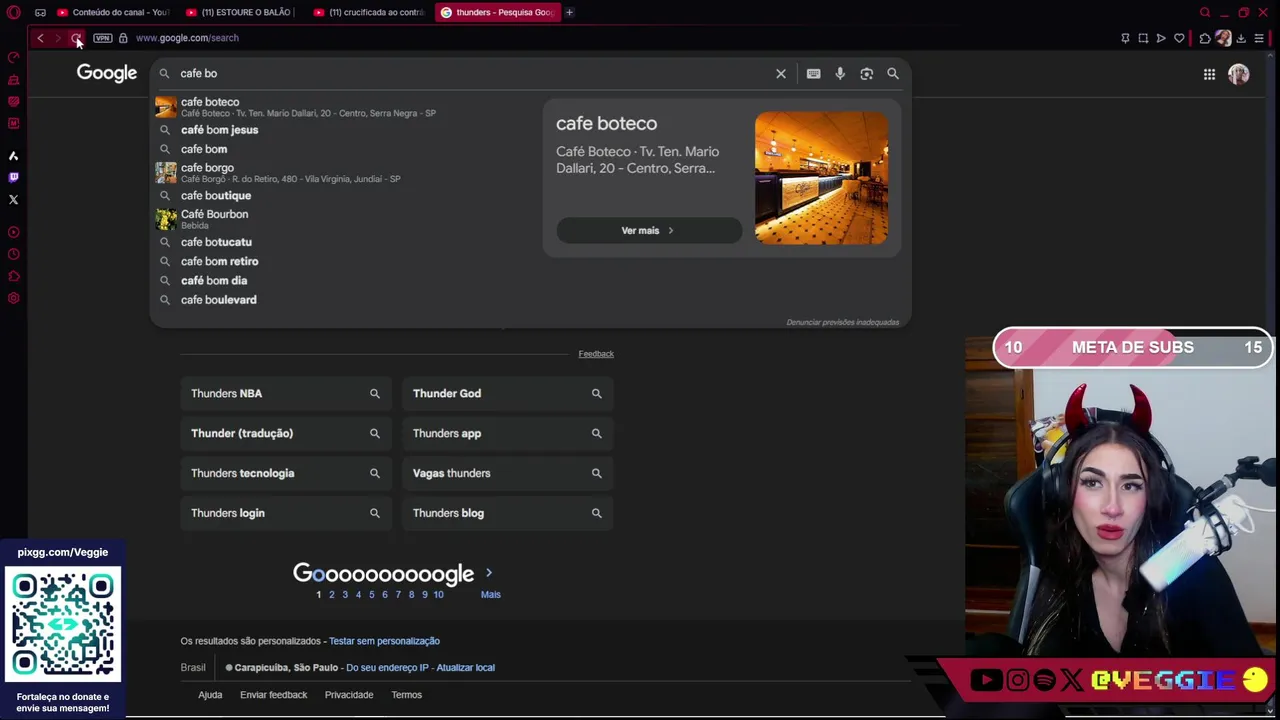The image size is (1280, 720).
Task: Open Twitch in the sidebar
Action: (14, 178)
